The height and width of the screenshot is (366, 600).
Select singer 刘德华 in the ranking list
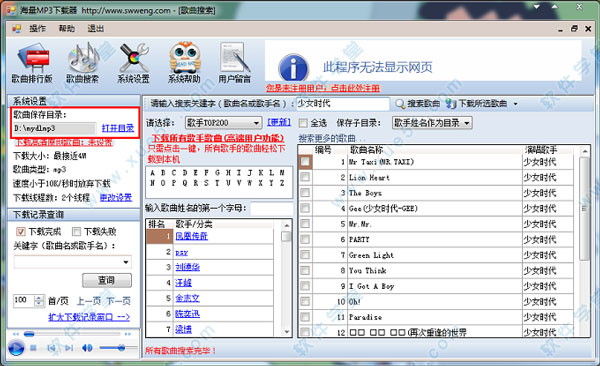click(188, 267)
